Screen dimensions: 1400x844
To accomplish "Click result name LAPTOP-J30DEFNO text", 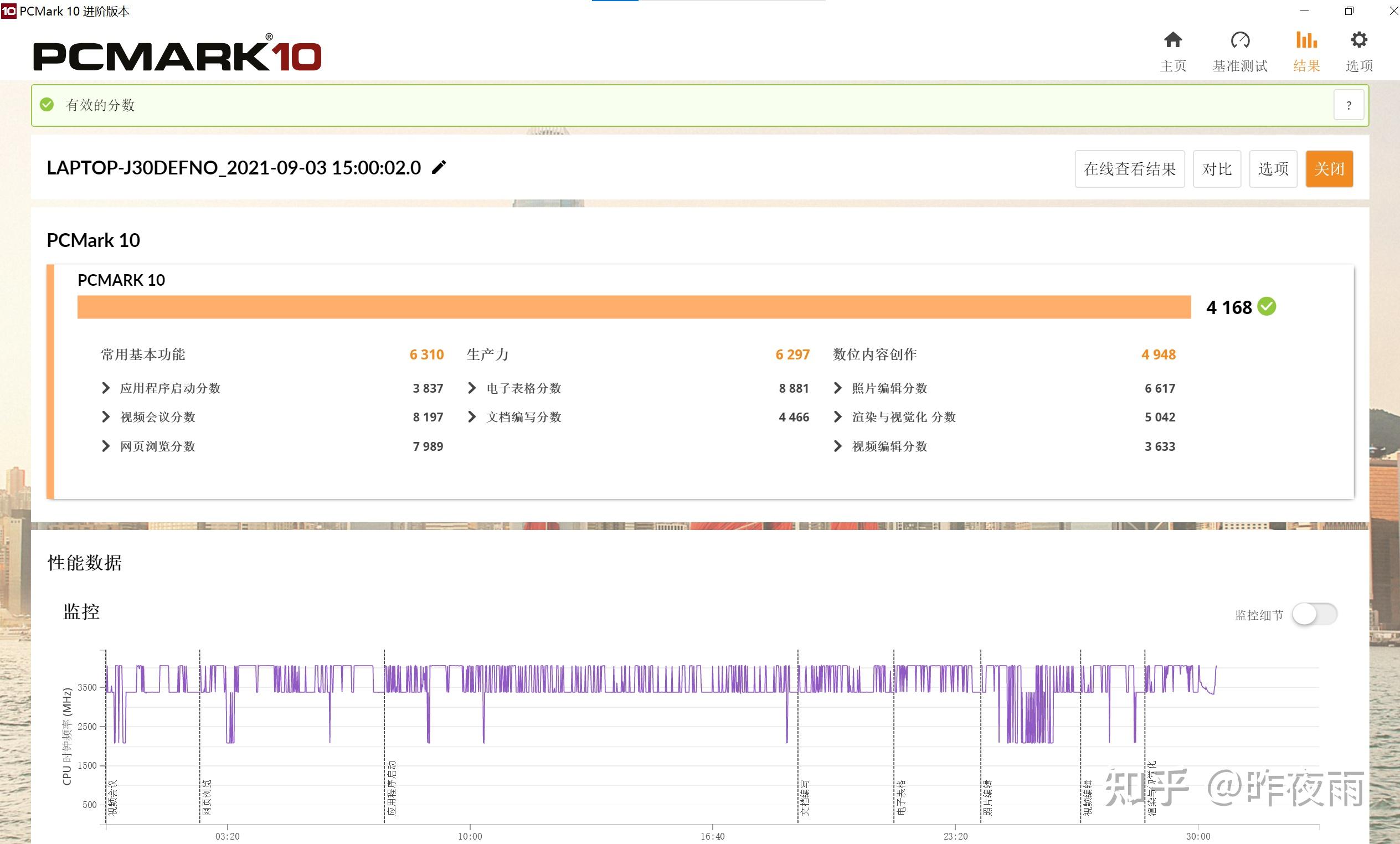I will coord(234,168).
